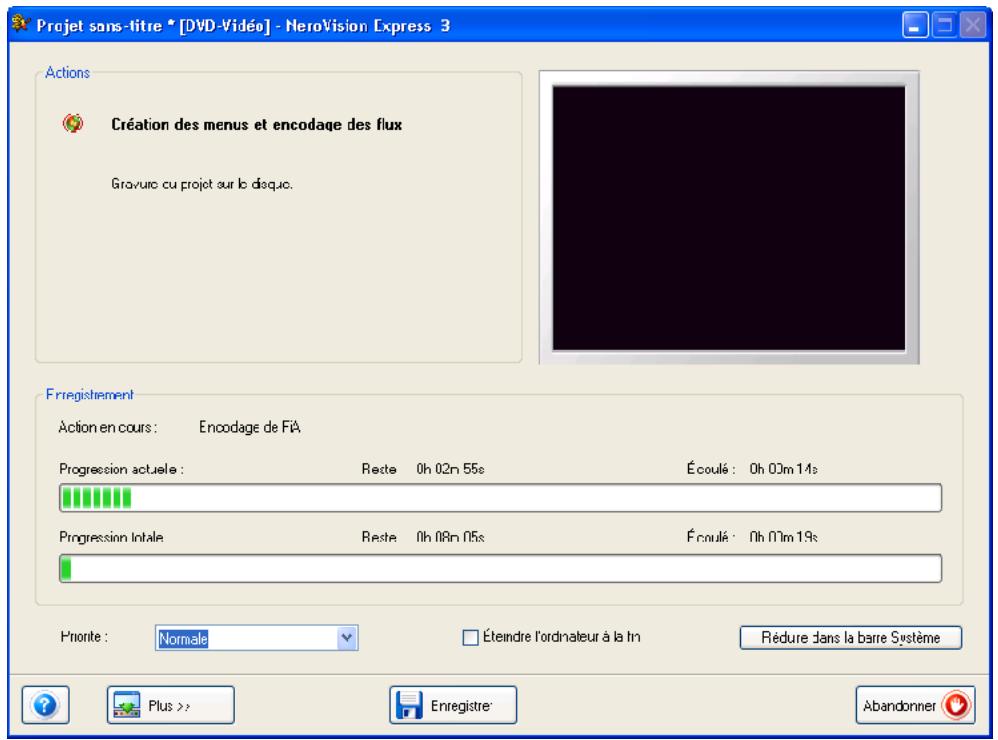This screenshot has height=740, width=998.
Task: Click the text 'Gravure du projet sur le disque.'
Action: pyautogui.click(x=202, y=184)
